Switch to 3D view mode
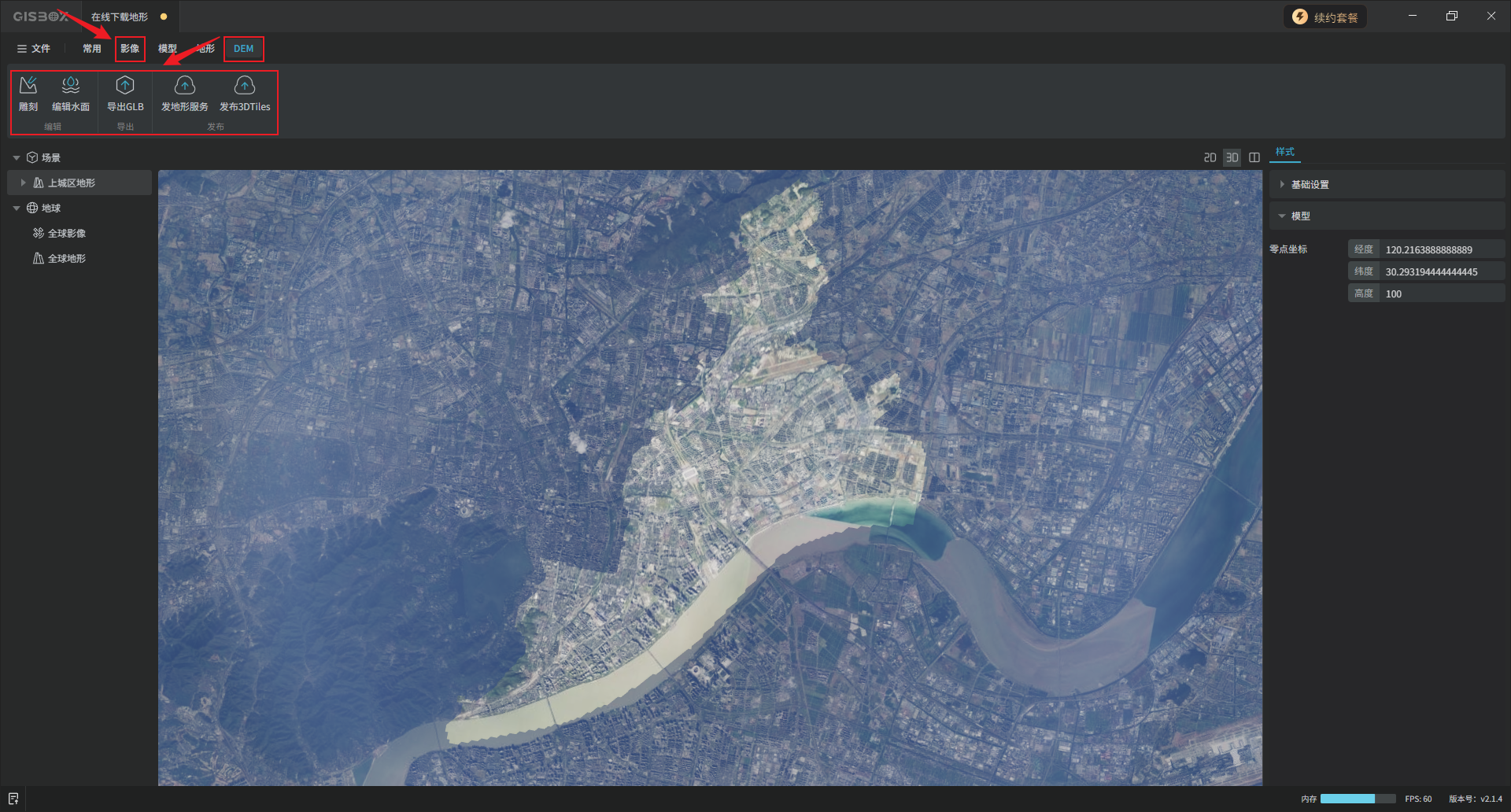Image resolution: width=1511 pixels, height=812 pixels. pos(1232,158)
